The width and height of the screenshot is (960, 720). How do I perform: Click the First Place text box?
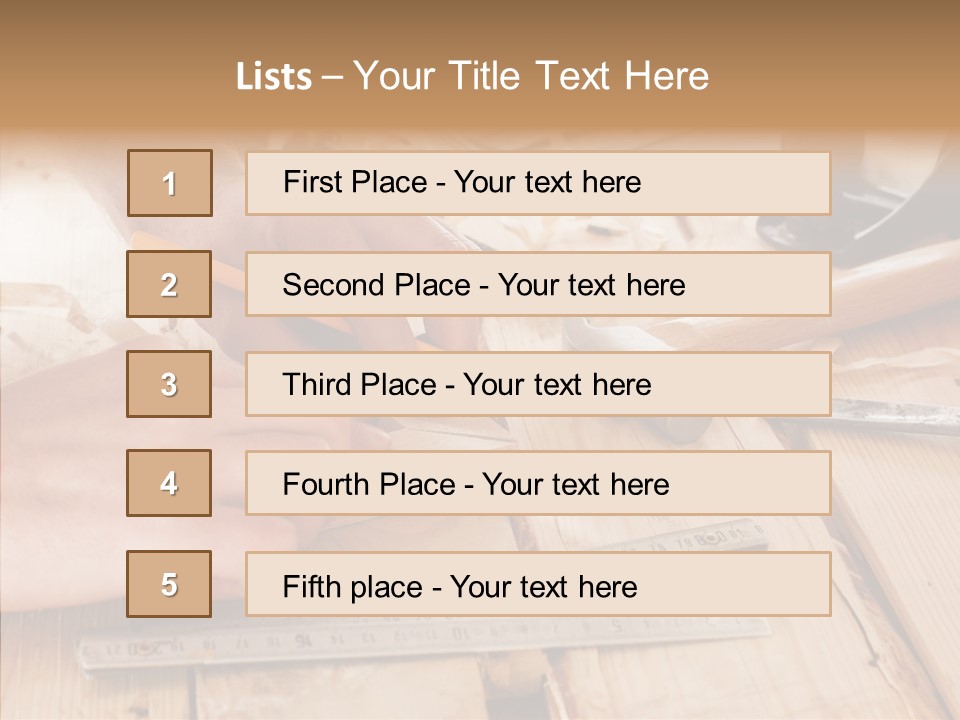pos(538,183)
